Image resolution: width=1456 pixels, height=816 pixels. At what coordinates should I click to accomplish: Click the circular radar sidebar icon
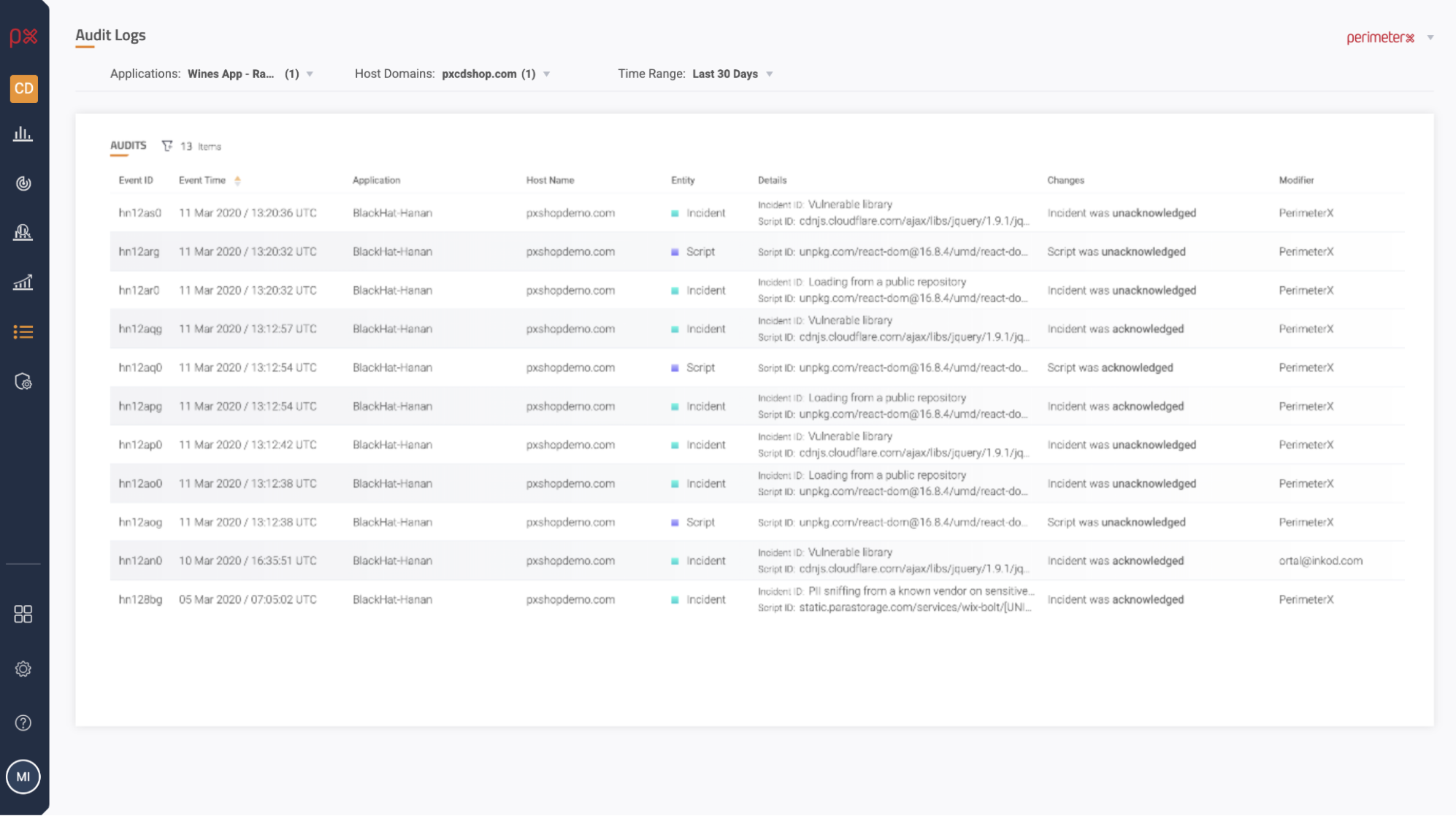tap(23, 183)
